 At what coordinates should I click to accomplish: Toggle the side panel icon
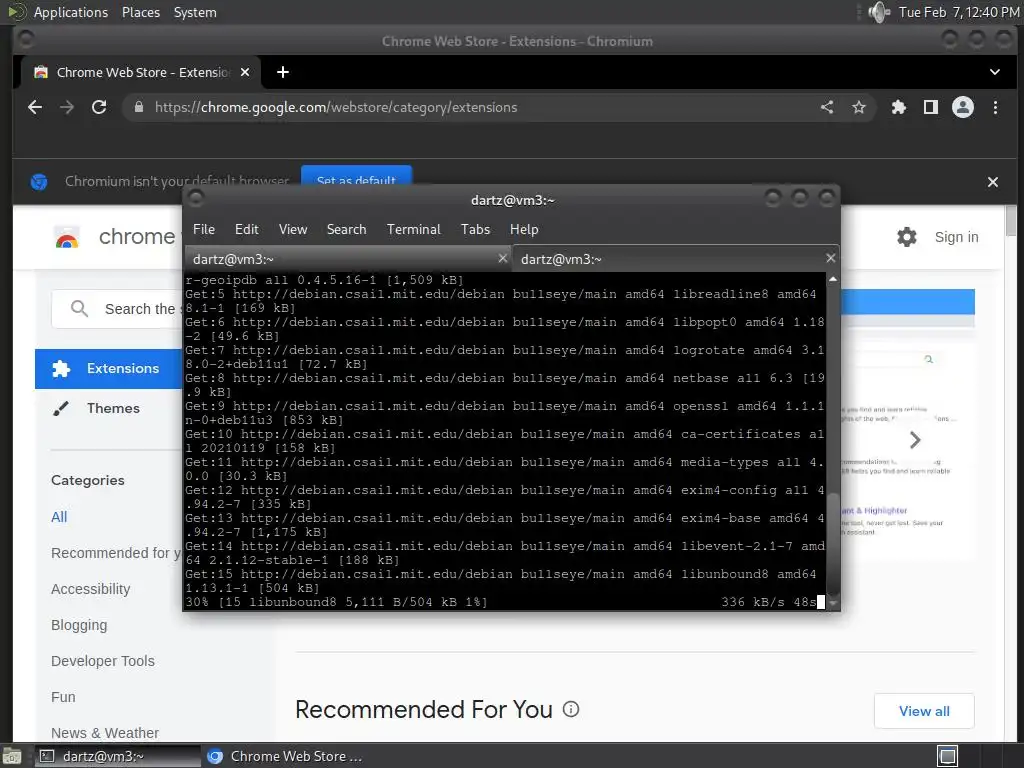[x=931, y=107]
